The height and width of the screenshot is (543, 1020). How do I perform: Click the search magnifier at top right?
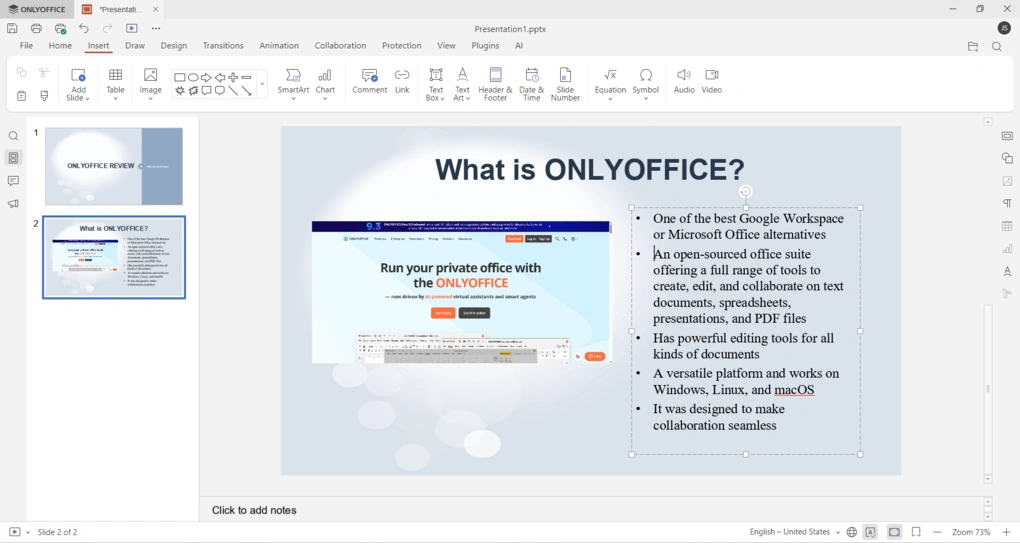(997, 46)
